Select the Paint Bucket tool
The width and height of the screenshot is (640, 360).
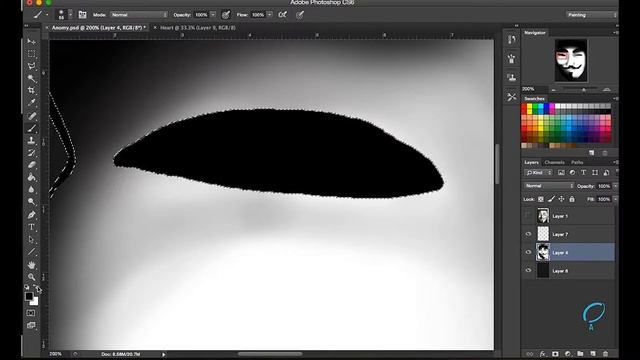(31, 178)
